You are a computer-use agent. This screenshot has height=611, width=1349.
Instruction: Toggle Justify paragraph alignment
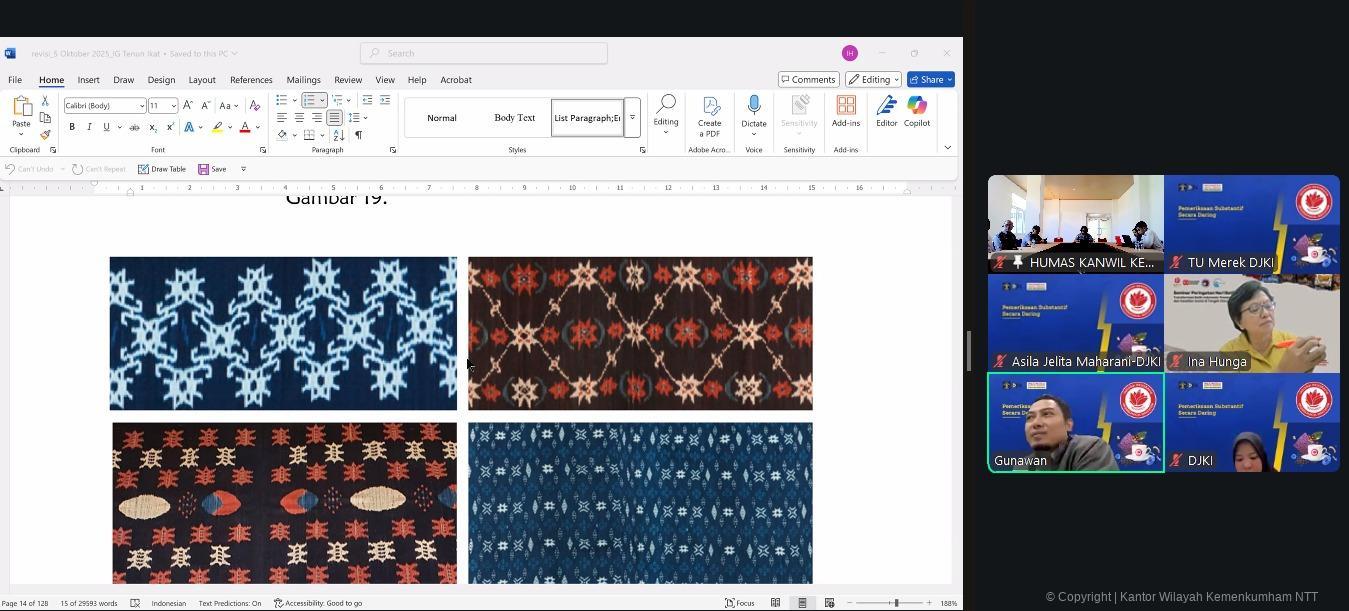click(x=334, y=118)
